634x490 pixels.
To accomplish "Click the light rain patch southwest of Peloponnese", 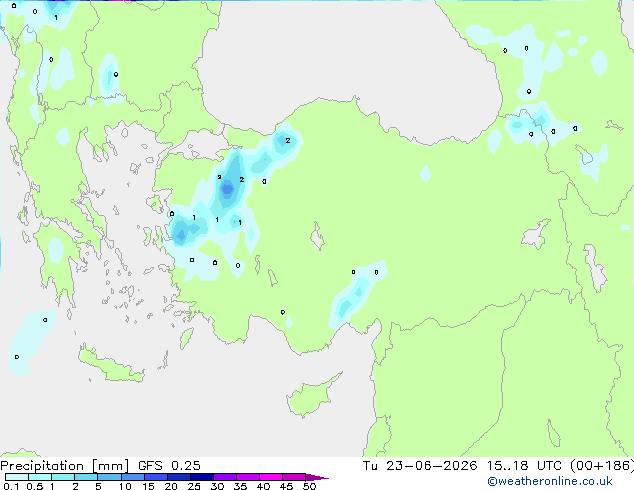I will point(29,342).
